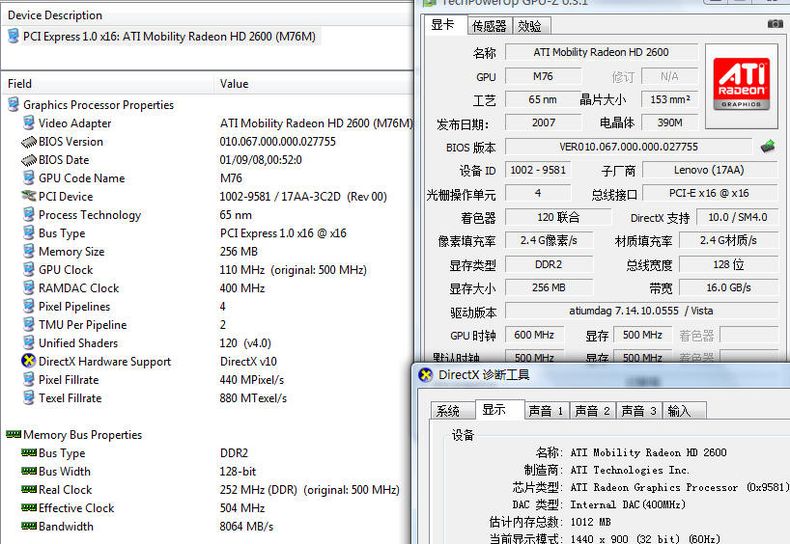This screenshot has height=544, width=790.
Task: Click the GPU-Z 名称 field
Action: point(601,52)
